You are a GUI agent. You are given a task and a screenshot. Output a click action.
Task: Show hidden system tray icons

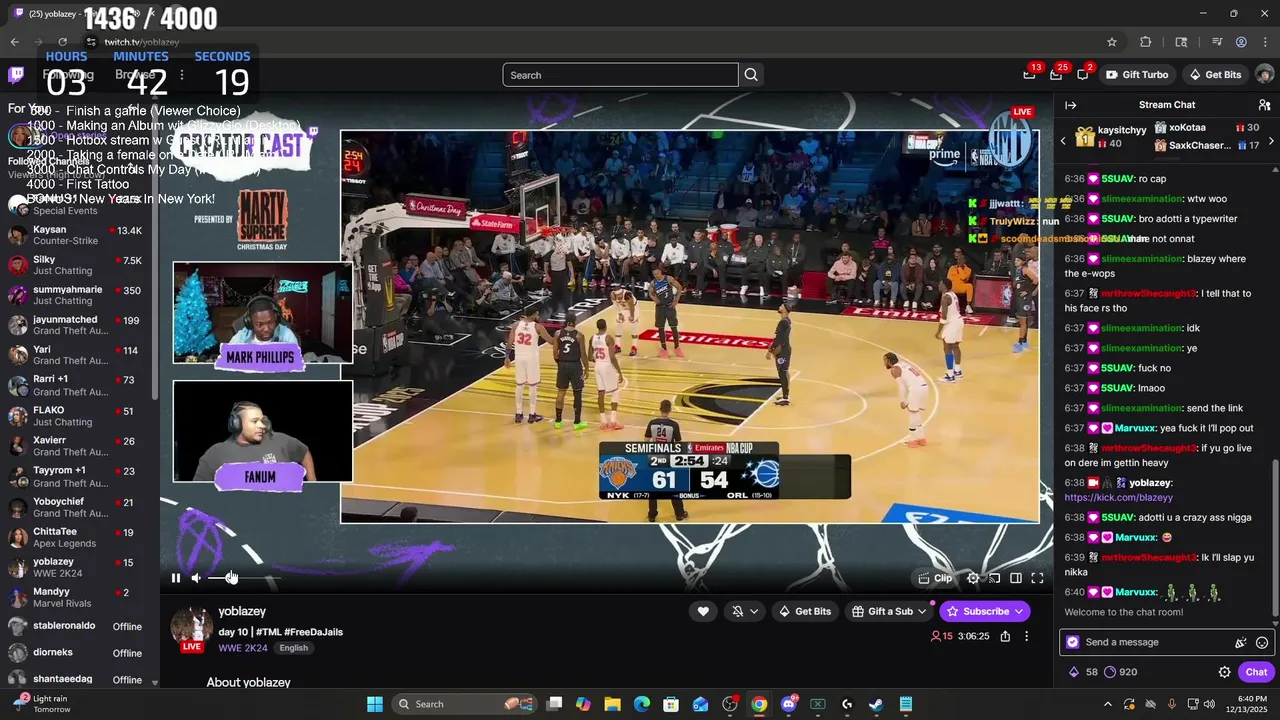tap(1107, 704)
